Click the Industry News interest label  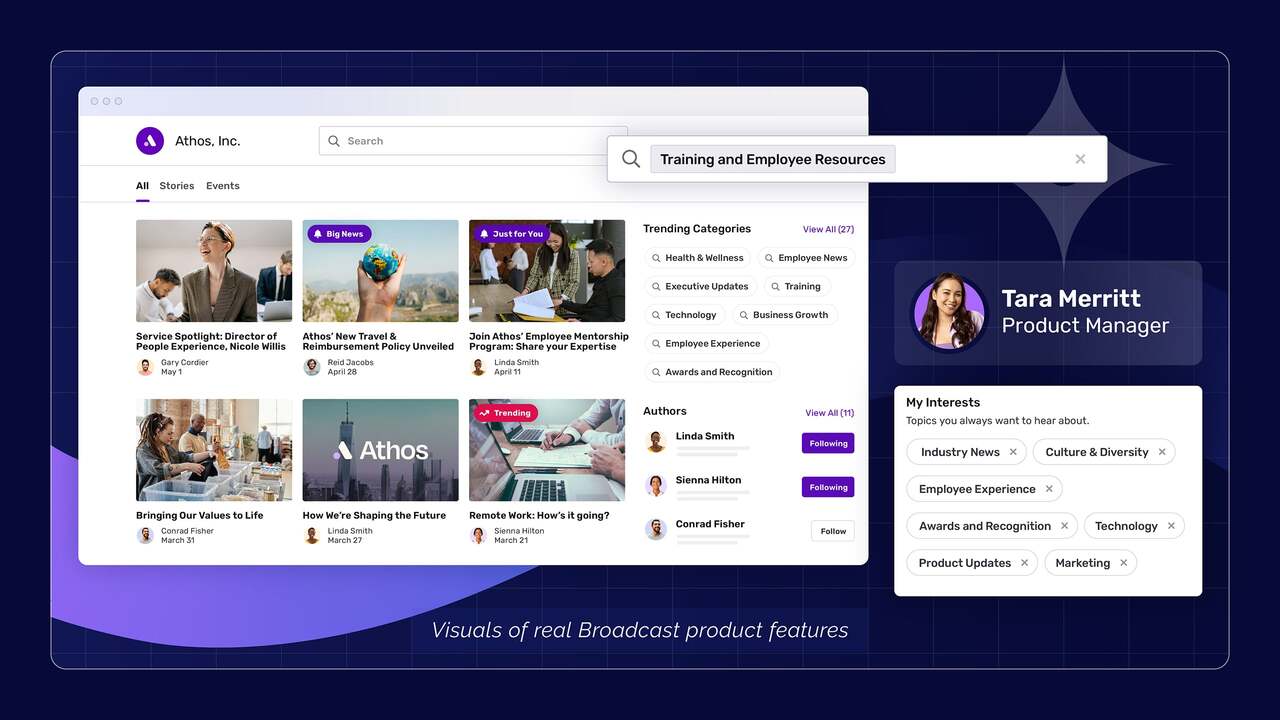coord(960,452)
